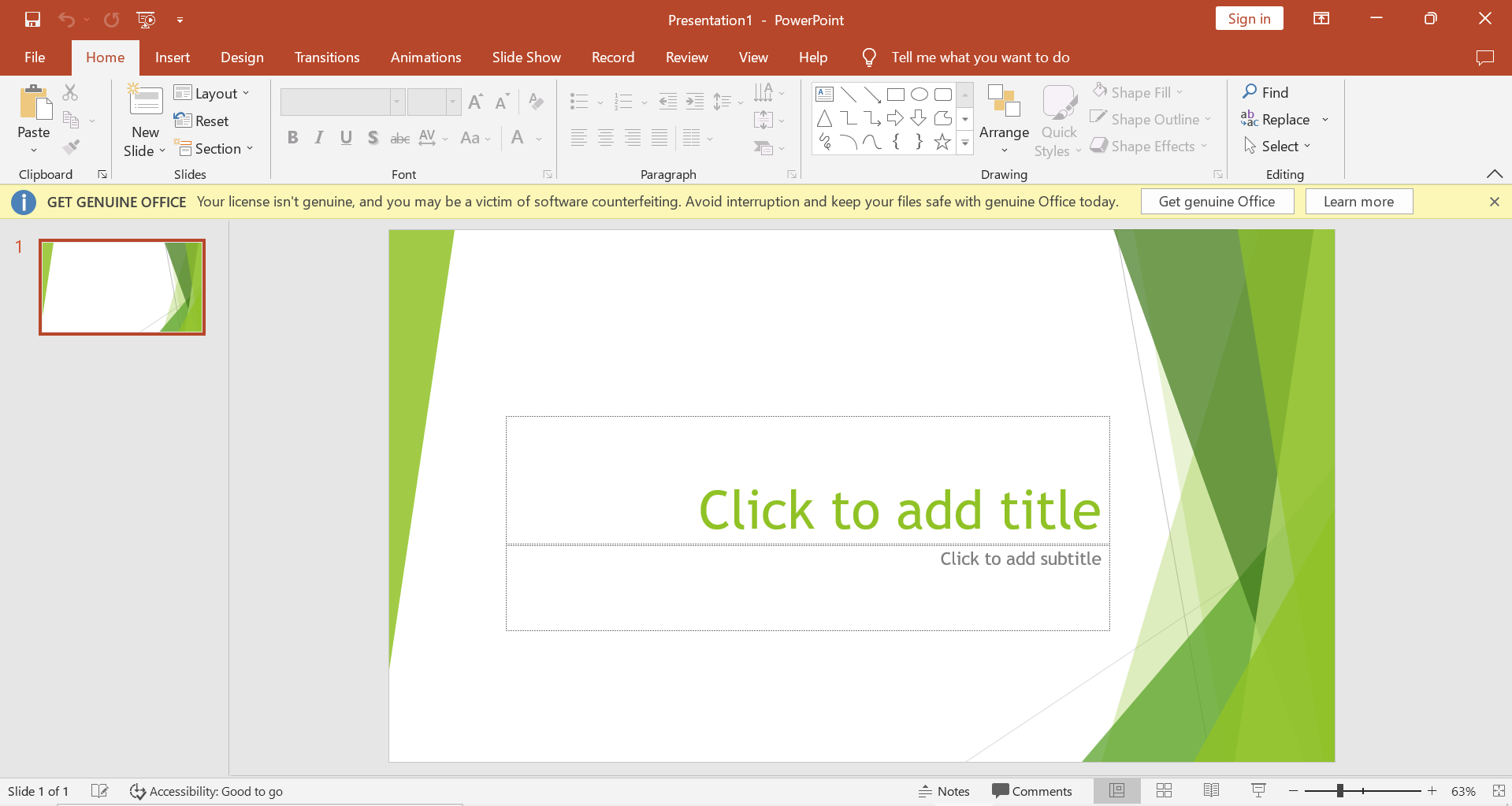The image size is (1512, 806).
Task: Open Slide Sorter view in status bar
Action: 1164,790
